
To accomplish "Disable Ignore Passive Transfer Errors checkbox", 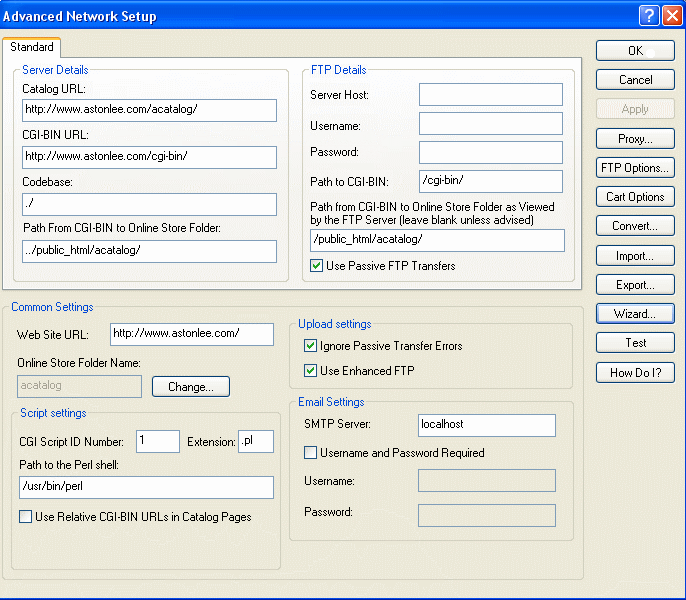I will 311,346.
